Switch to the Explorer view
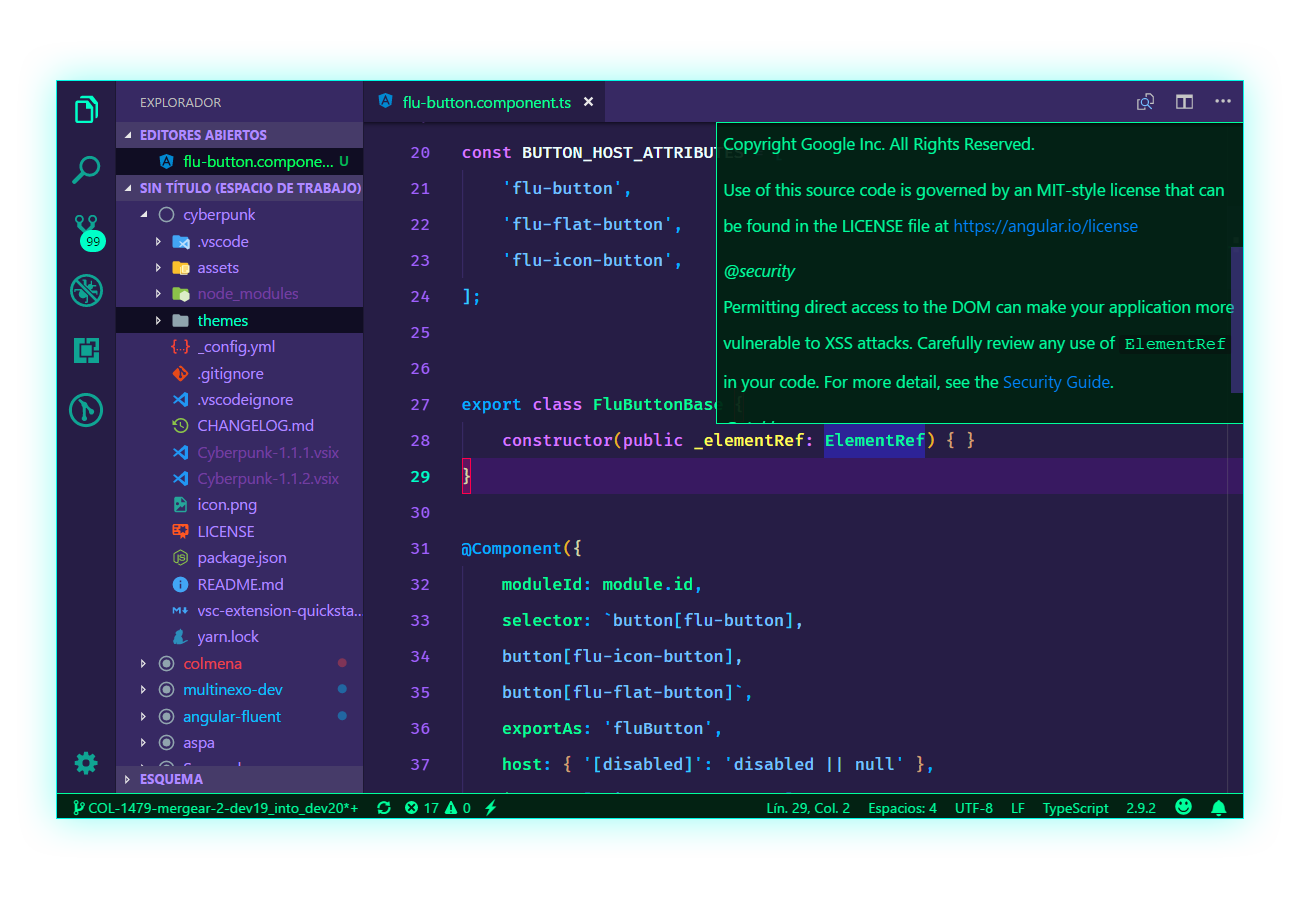This screenshot has width=1300, height=900. [85, 108]
